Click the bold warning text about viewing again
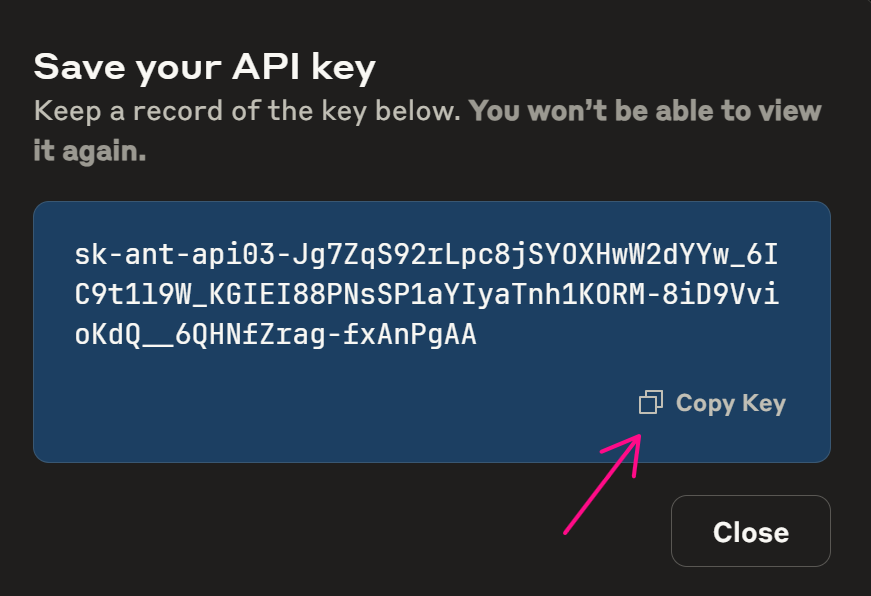 650,110
